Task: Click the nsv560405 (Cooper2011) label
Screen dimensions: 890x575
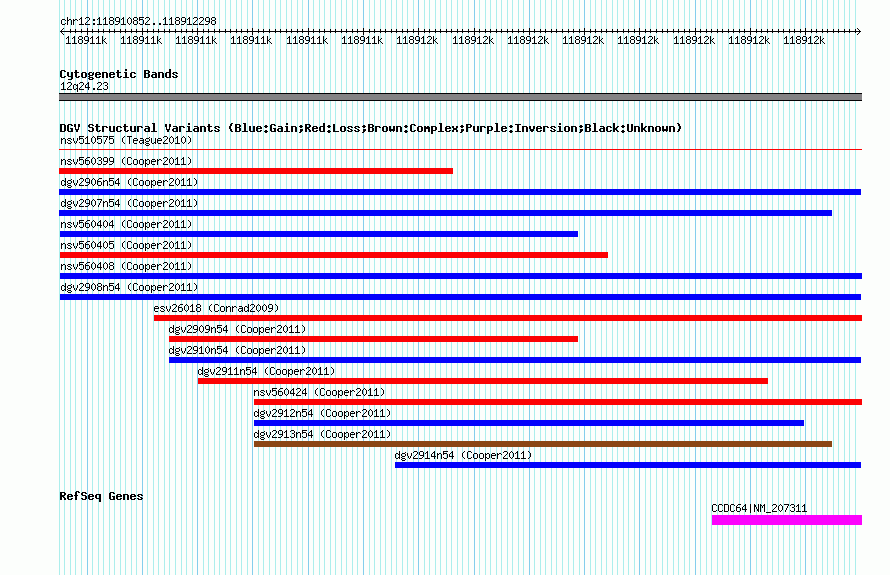Action: (126, 245)
